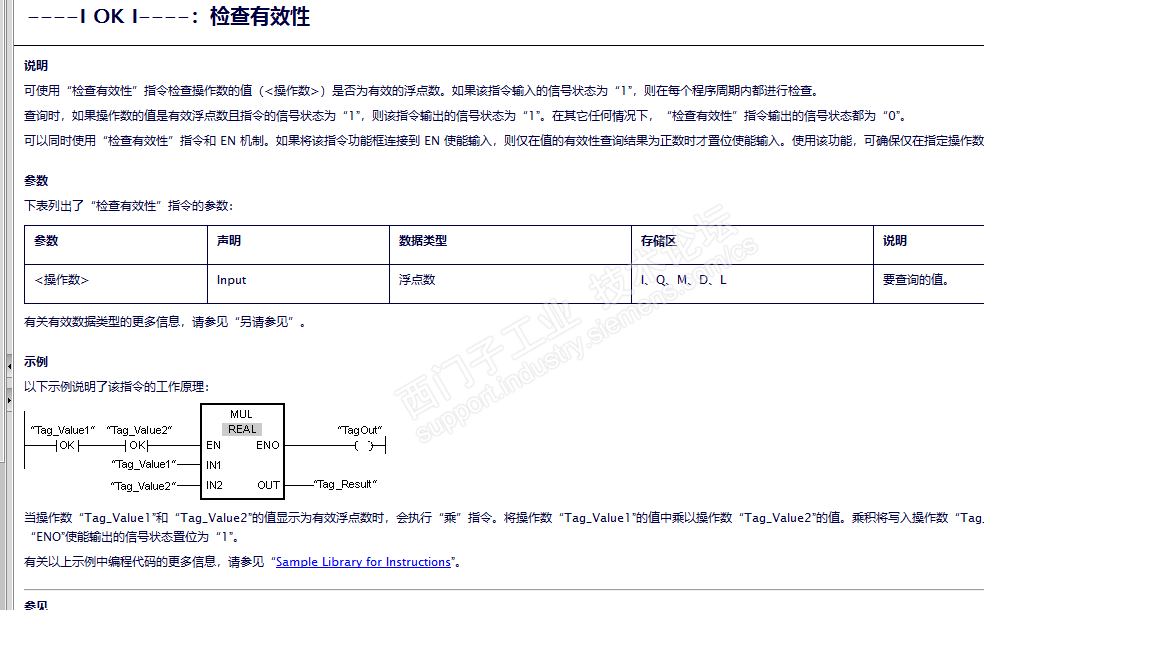
Task: Select the "Tag_Result" output operand
Action: coord(345,484)
